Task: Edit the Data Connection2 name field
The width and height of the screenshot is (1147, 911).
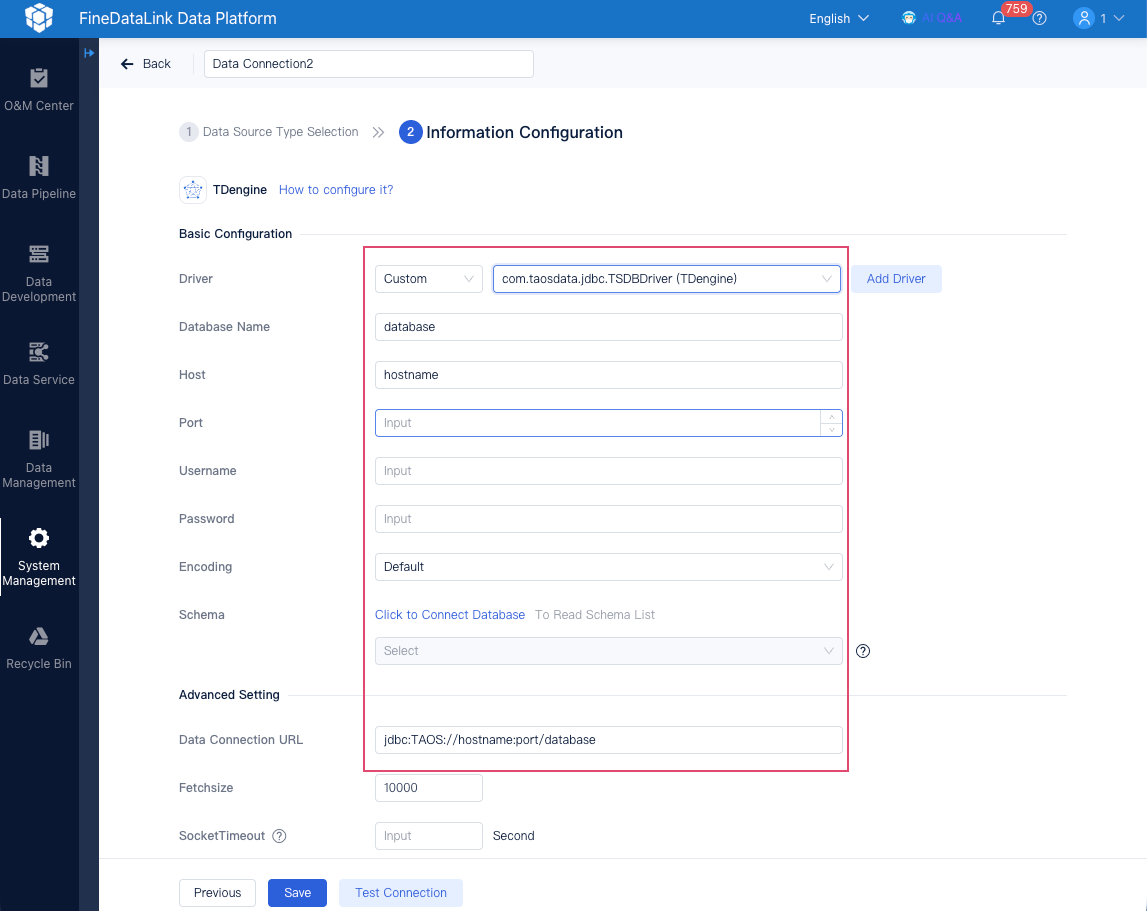Action: click(x=369, y=64)
